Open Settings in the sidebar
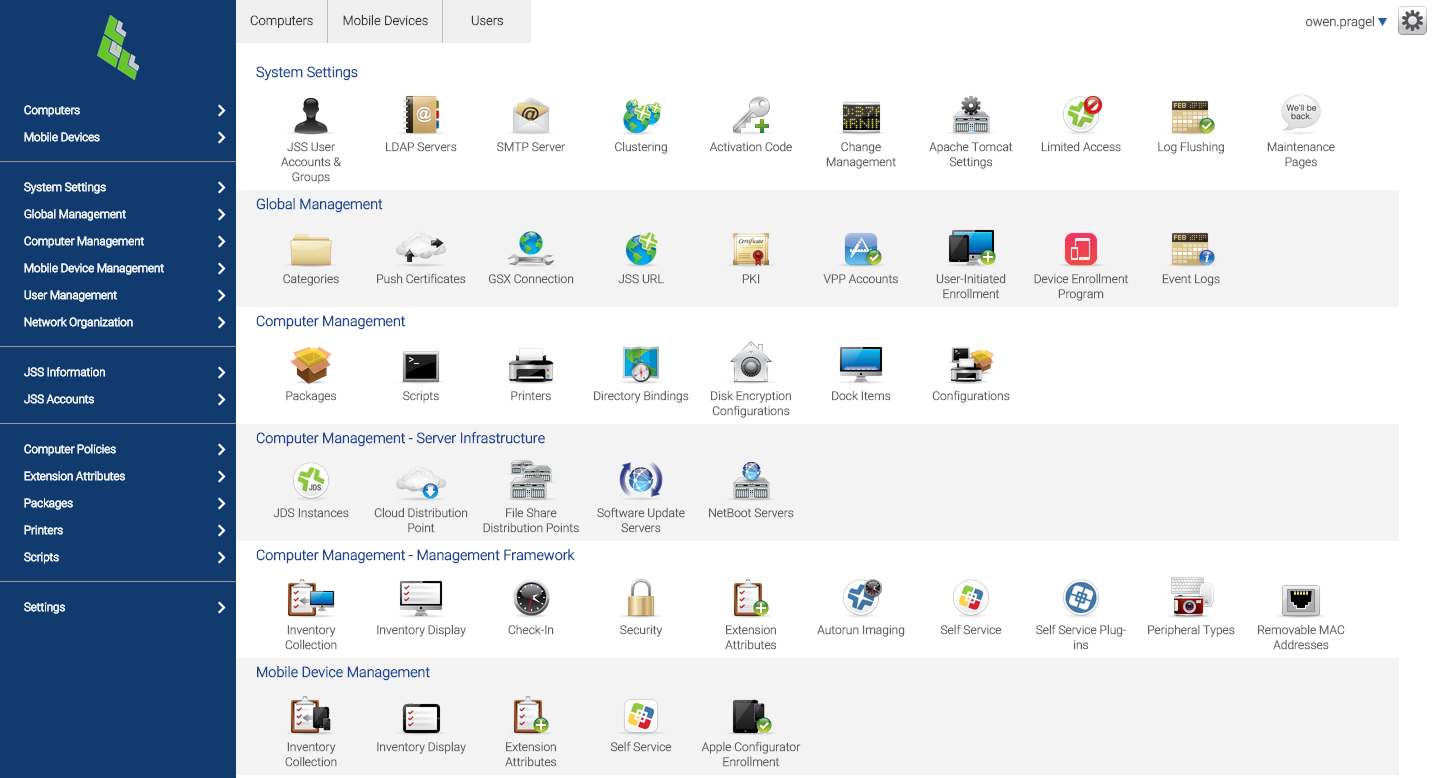This screenshot has width=1439, height=778. 118,608
